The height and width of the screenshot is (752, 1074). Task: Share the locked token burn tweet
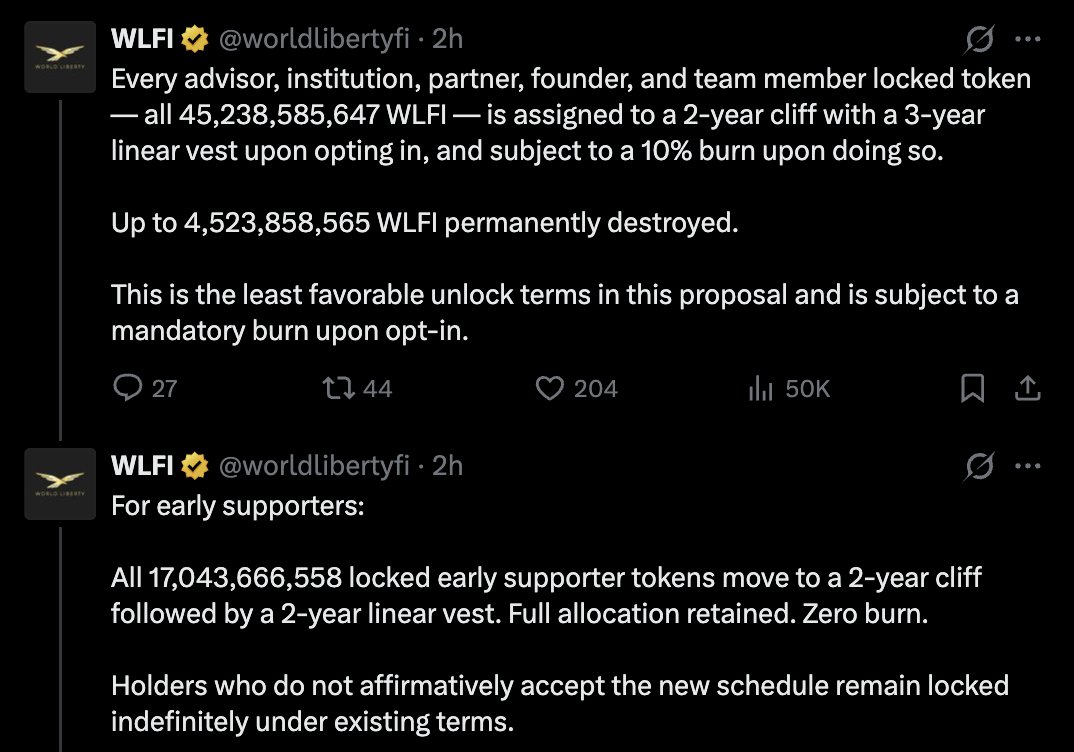(x=1028, y=388)
